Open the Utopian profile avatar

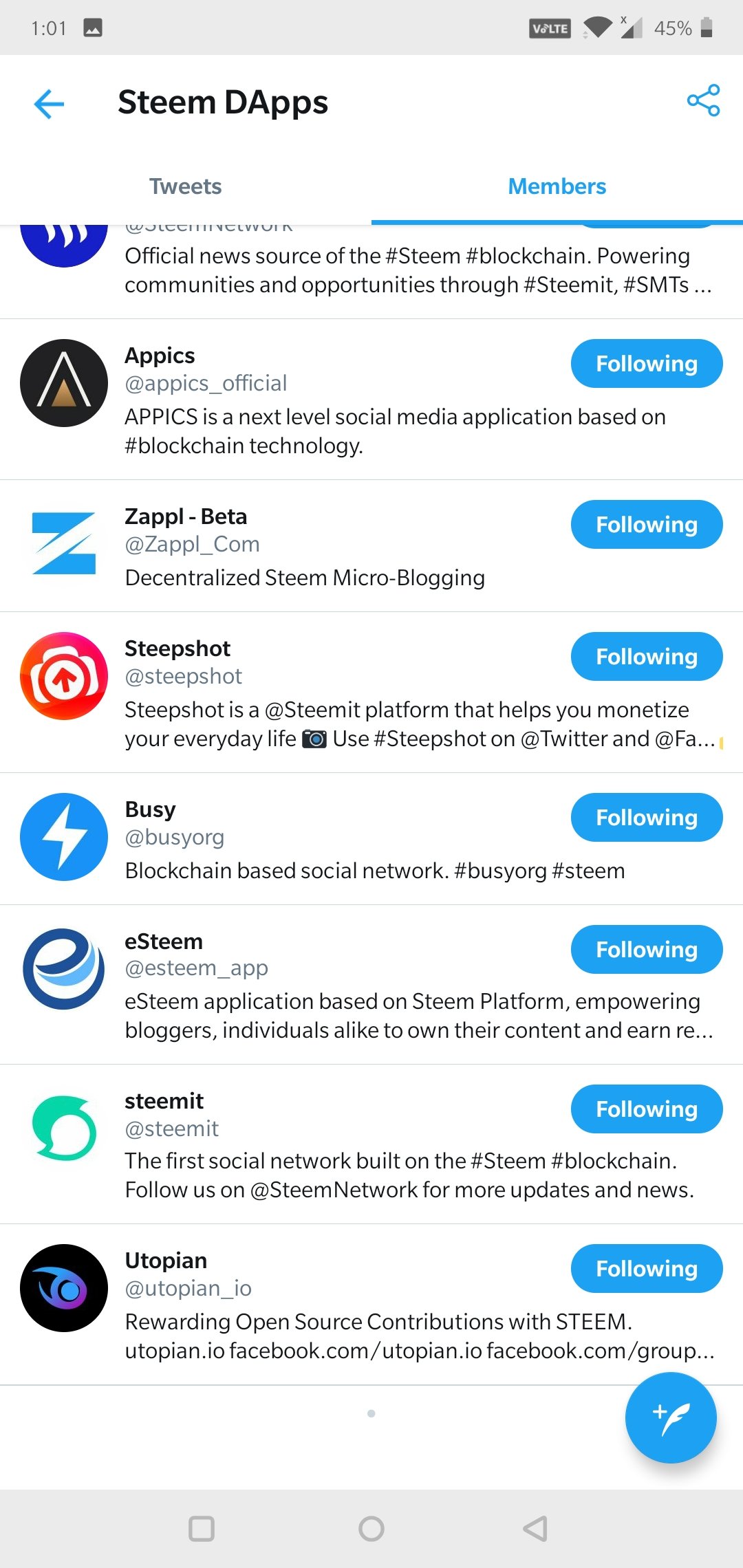pos(64,1288)
